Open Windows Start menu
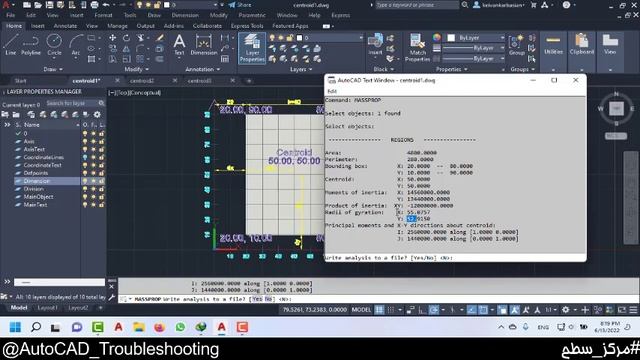The width and height of the screenshot is (640, 360). pyautogui.click(x=15, y=327)
